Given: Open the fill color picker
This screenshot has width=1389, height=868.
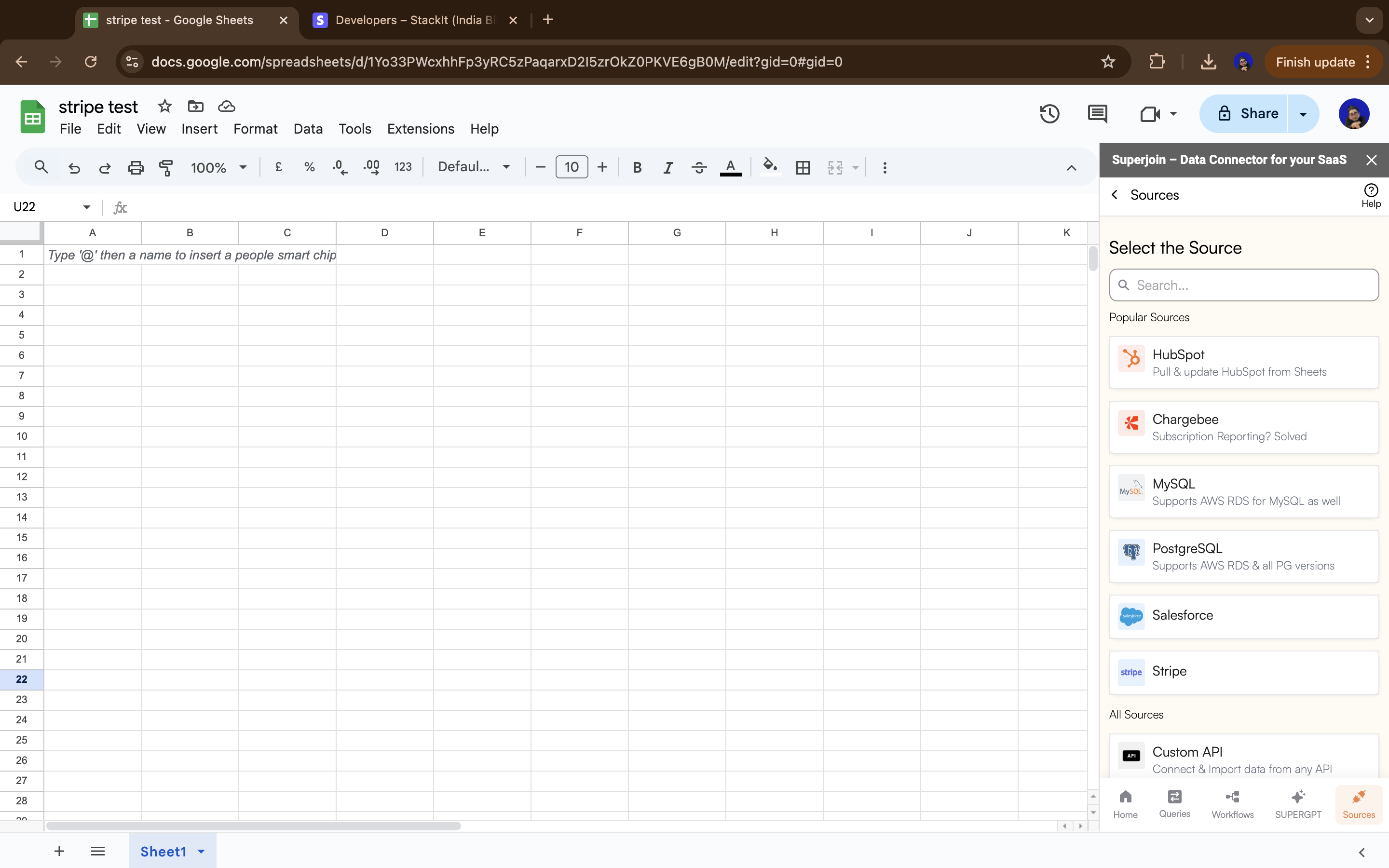Looking at the screenshot, I should tap(770, 168).
